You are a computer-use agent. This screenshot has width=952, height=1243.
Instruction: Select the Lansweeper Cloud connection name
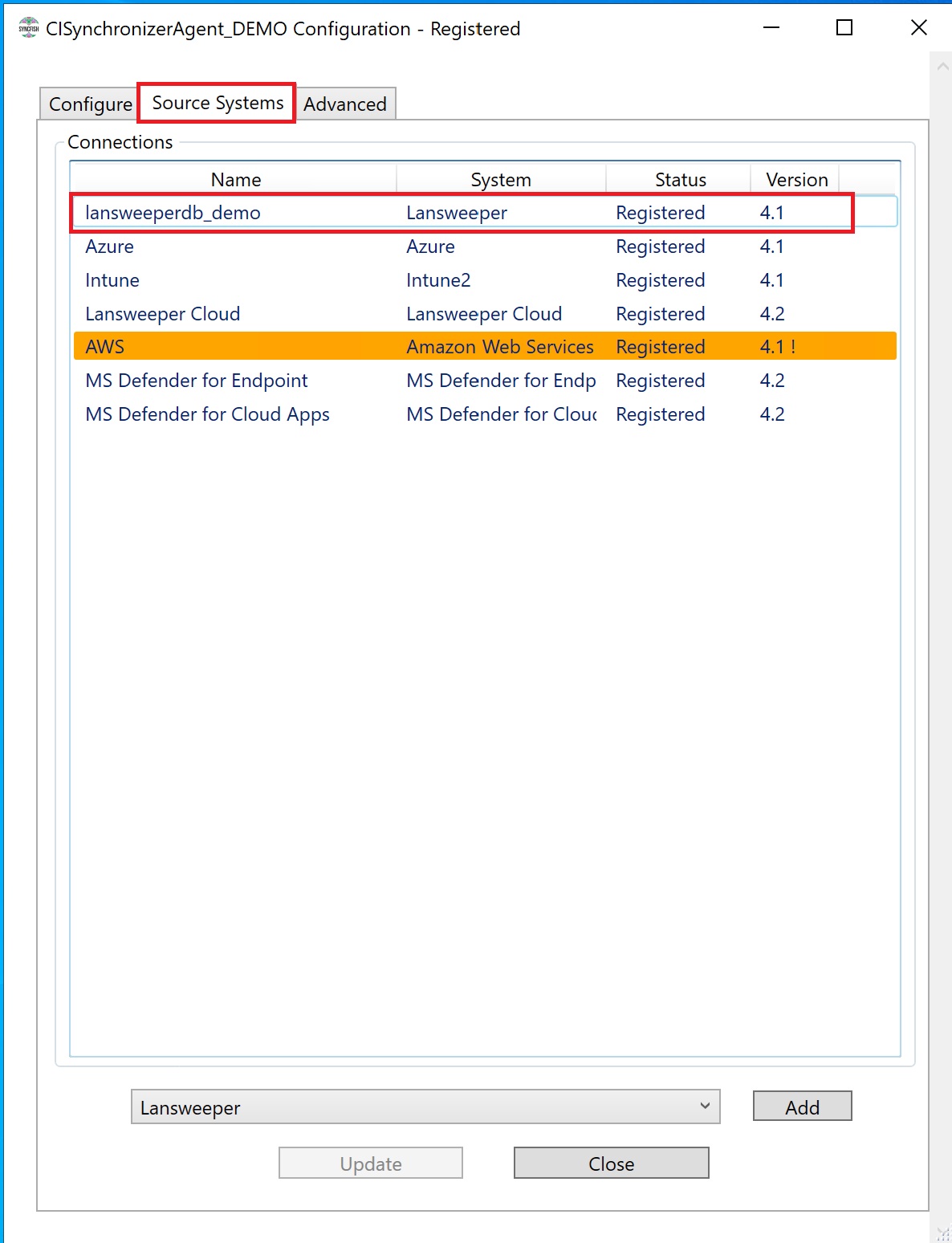pyautogui.click(x=163, y=314)
